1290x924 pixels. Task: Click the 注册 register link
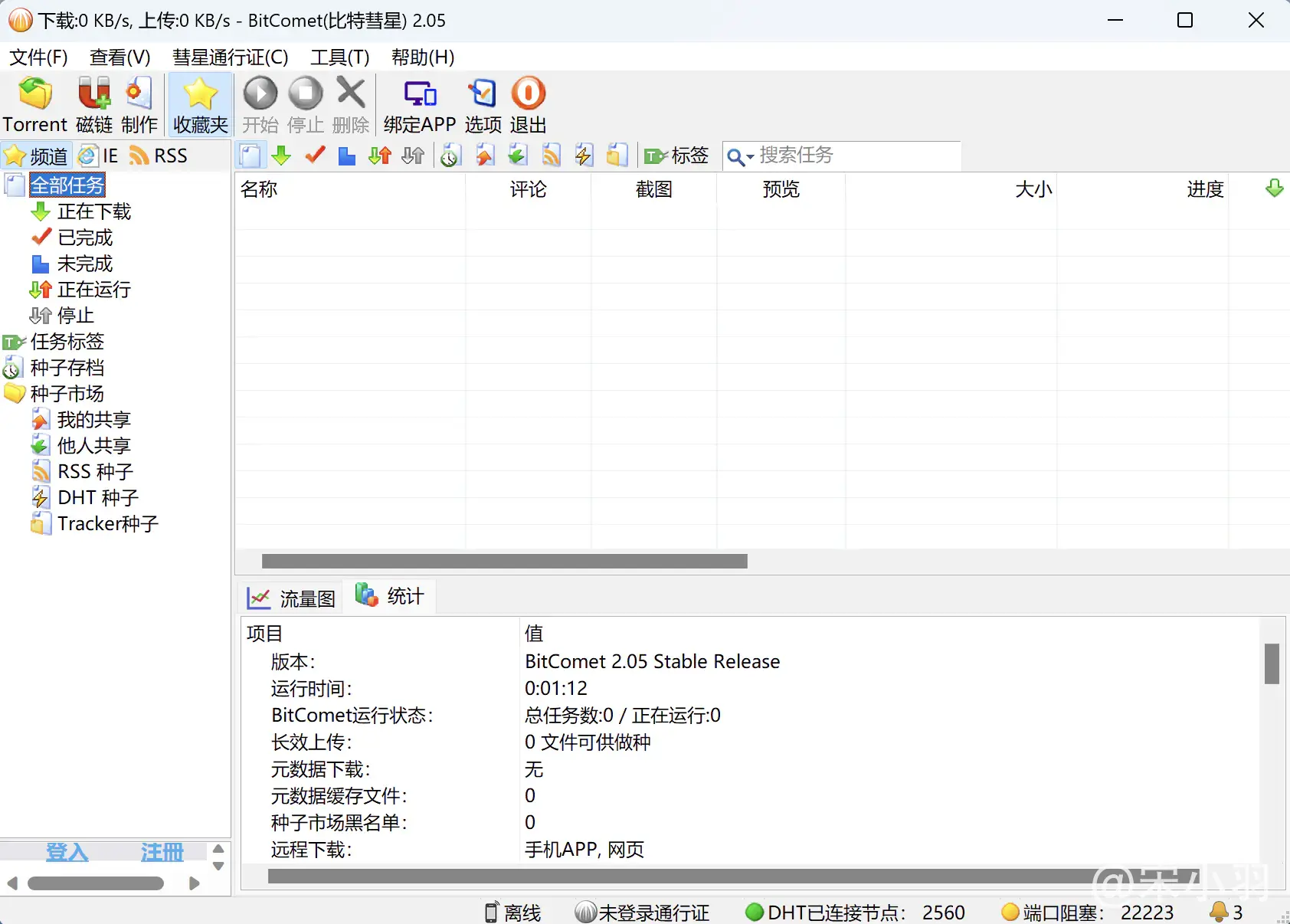[162, 852]
